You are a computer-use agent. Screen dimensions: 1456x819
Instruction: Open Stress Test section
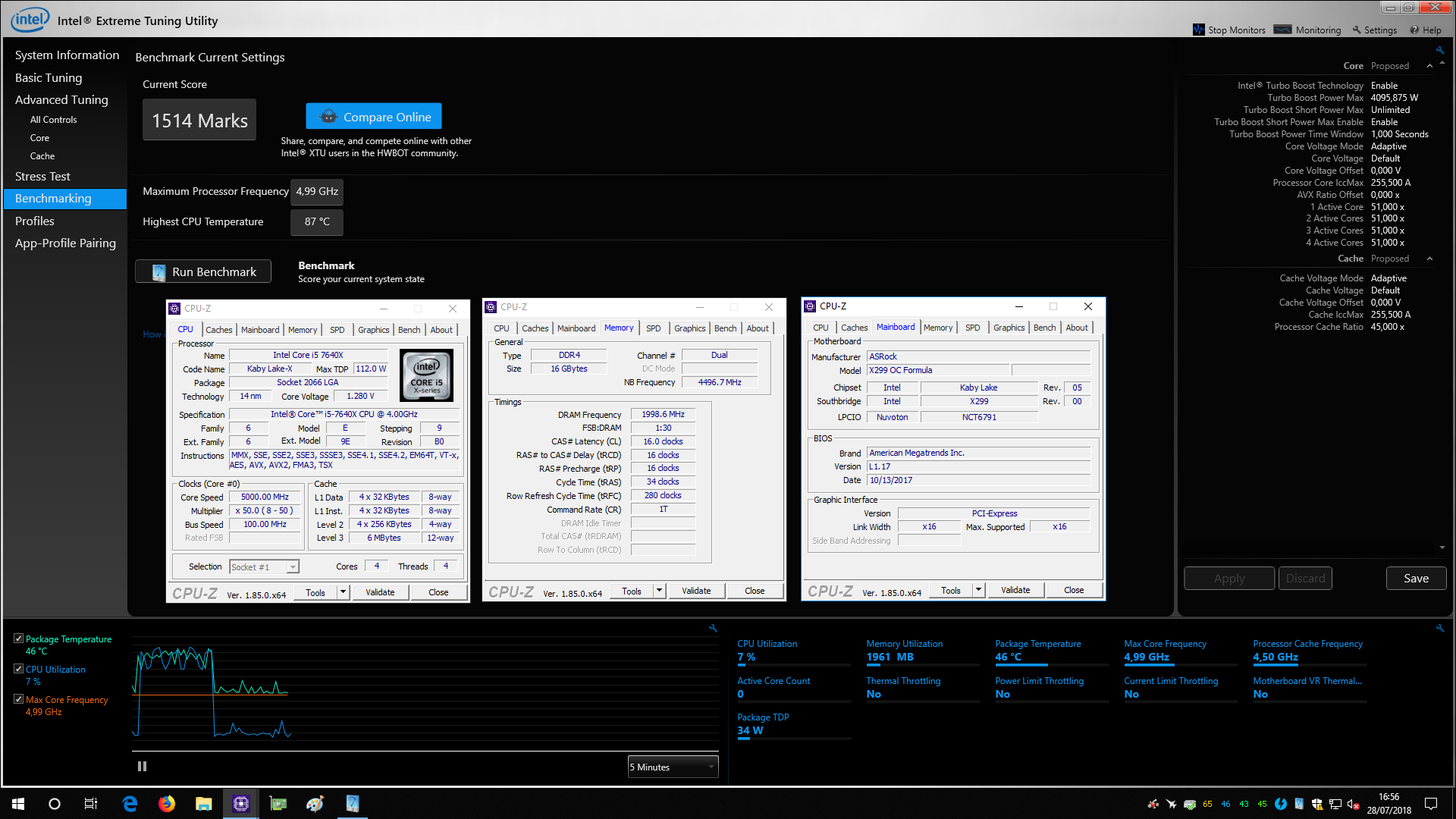pos(42,177)
